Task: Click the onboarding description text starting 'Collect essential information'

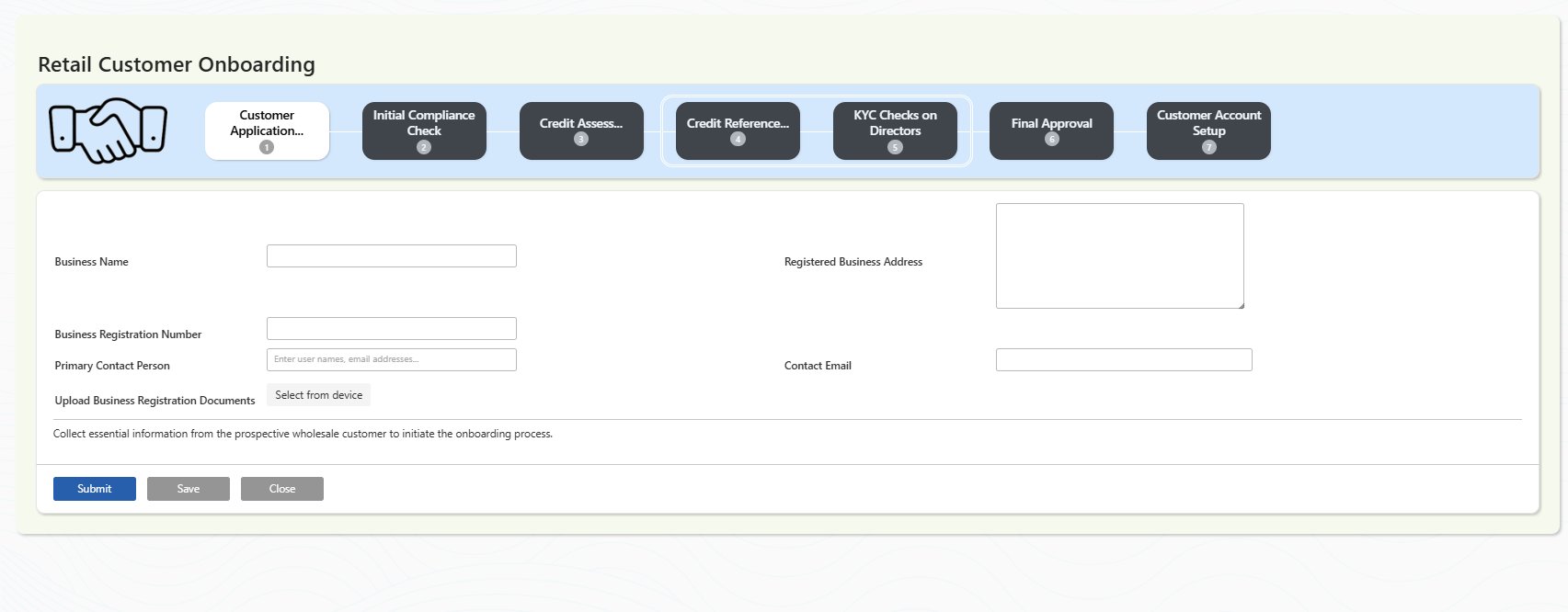Action: (x=303, y=434)
